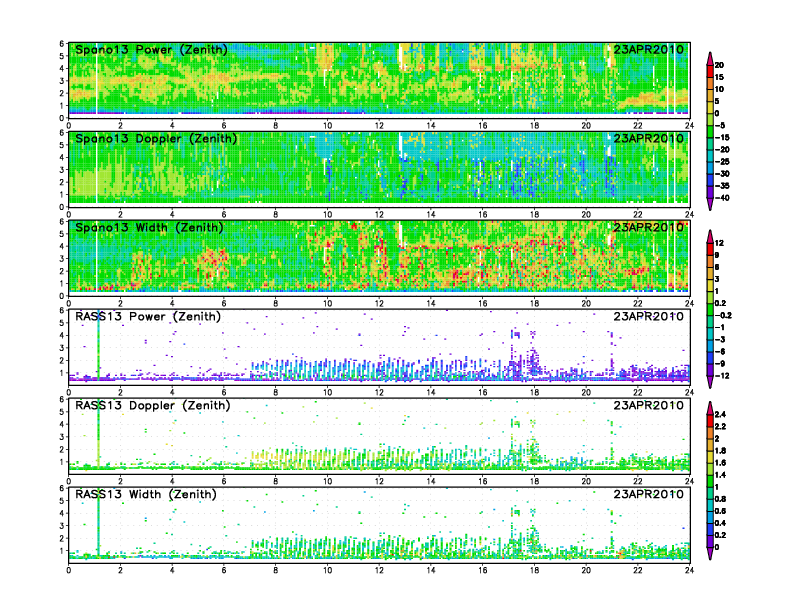792x612 pixels.
Task: Click the RASS13 Width scatter plot
Action: click(x=379, y=525)
